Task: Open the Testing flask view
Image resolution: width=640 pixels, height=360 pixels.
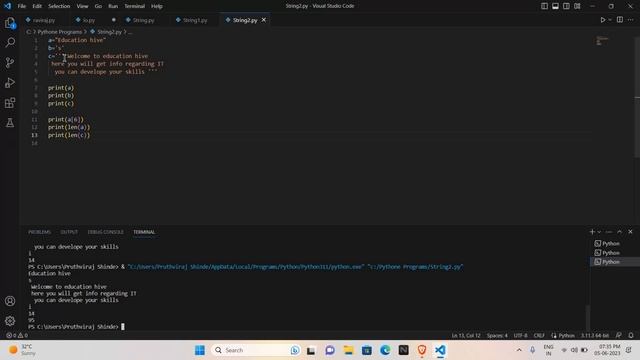Action: (x=10, y=122)
